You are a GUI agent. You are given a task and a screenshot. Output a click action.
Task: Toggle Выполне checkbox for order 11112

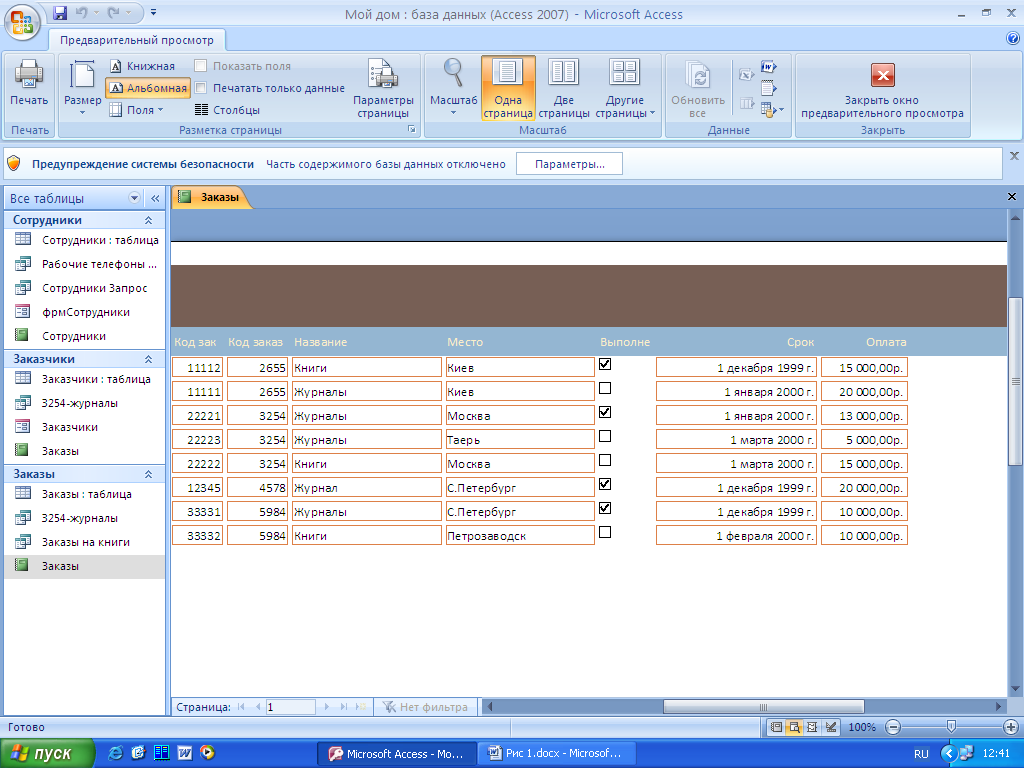click(605, 364)
